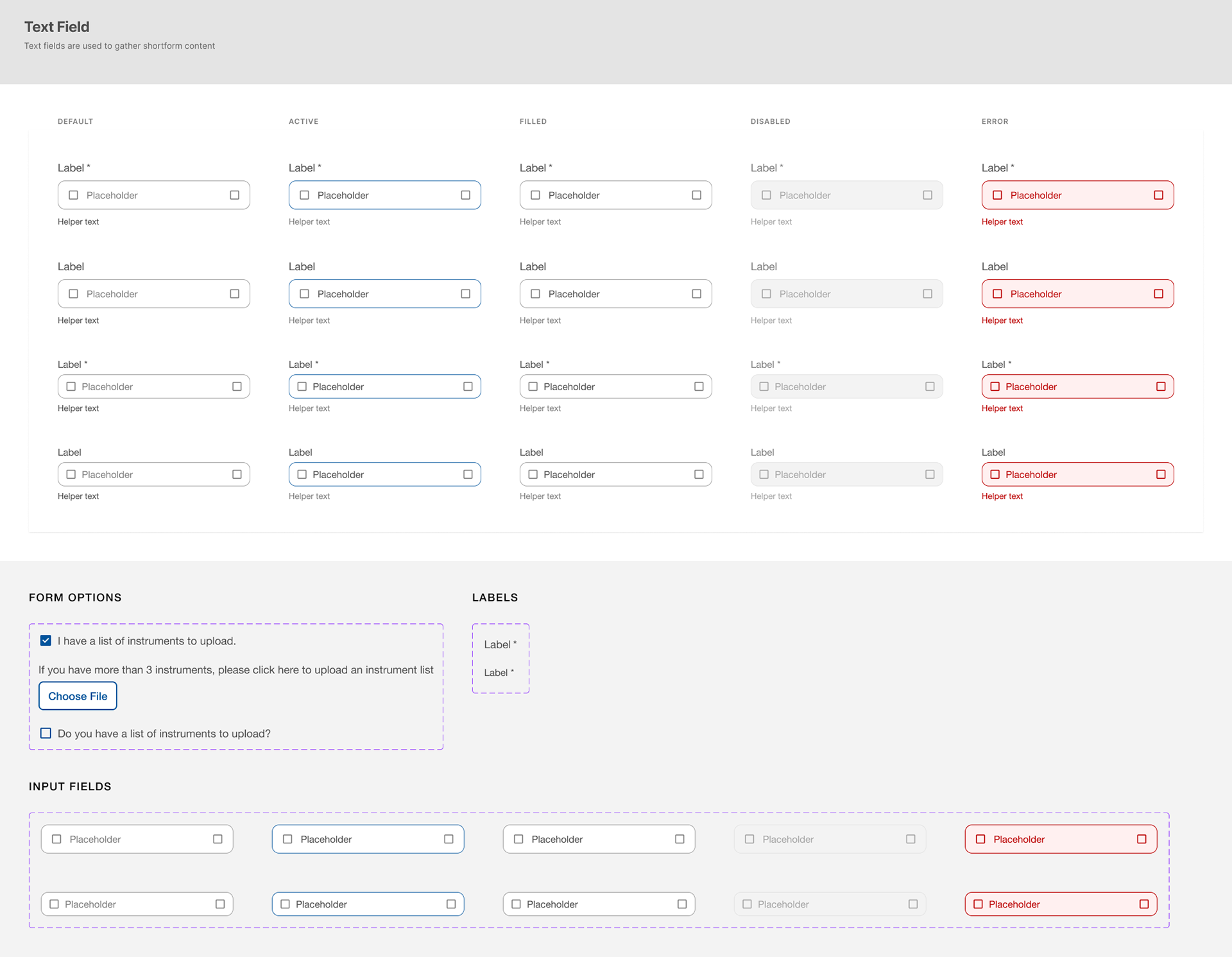This screenshot has height=957, width=1232.
Task: Click the larger 'Label *' under LABELS section
Action: pyautogui.click(x=500, y=644)
